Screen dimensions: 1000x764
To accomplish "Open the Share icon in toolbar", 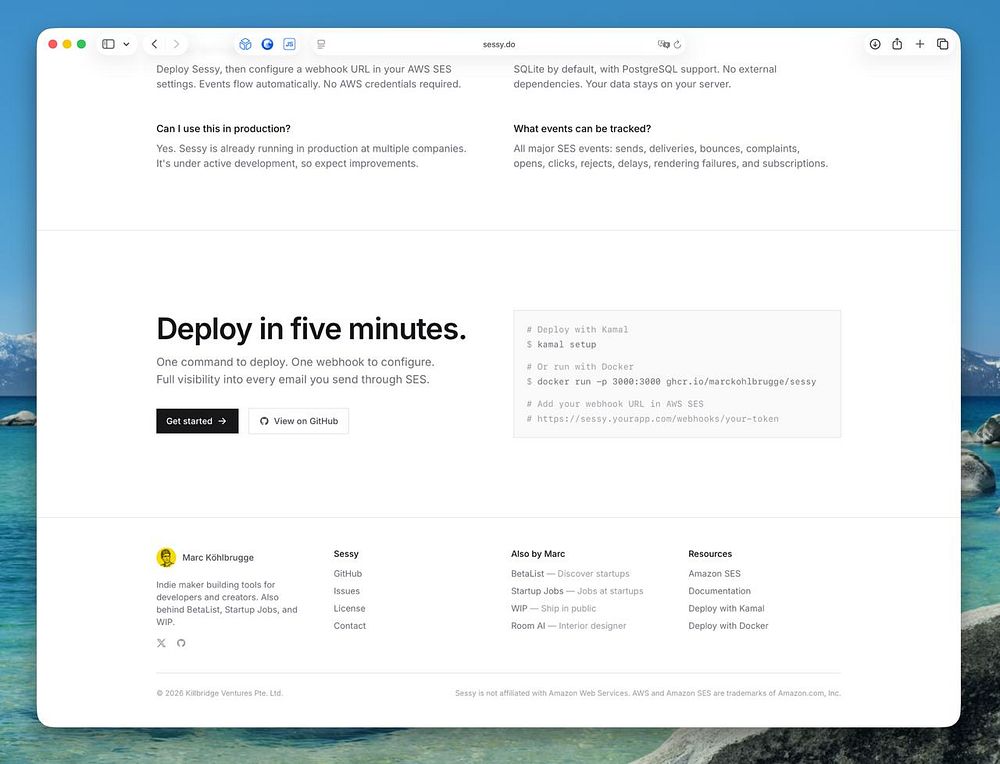I will [897, 44].
